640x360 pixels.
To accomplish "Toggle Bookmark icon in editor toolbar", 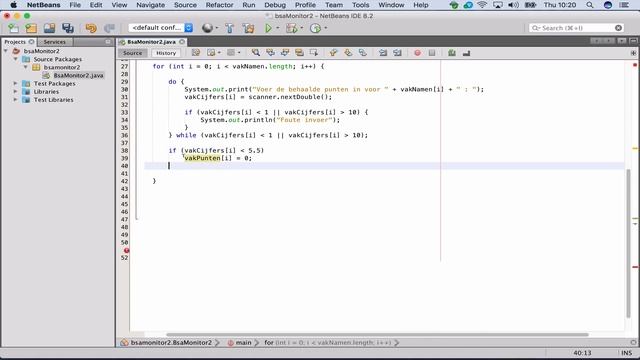I will [x=362, y=53].
